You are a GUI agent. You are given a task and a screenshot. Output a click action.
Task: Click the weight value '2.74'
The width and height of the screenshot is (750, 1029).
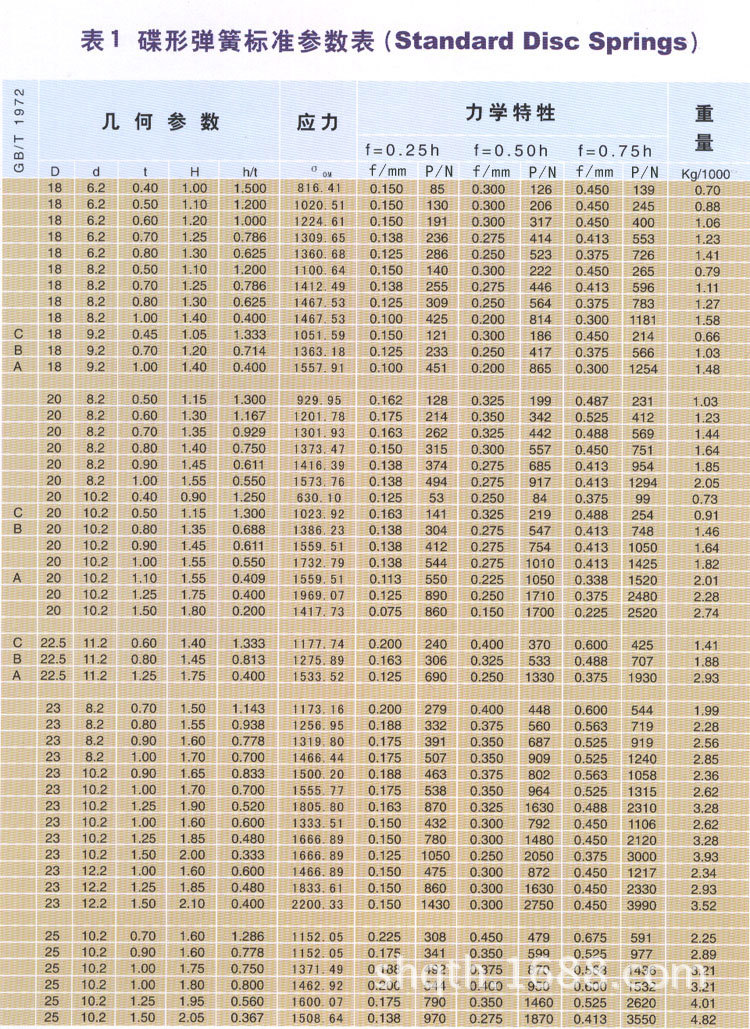click(x=706, y=614)
